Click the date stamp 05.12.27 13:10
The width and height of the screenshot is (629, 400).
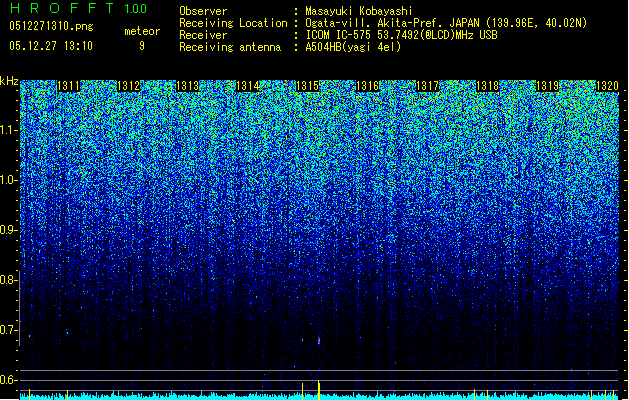coord(51,46)
